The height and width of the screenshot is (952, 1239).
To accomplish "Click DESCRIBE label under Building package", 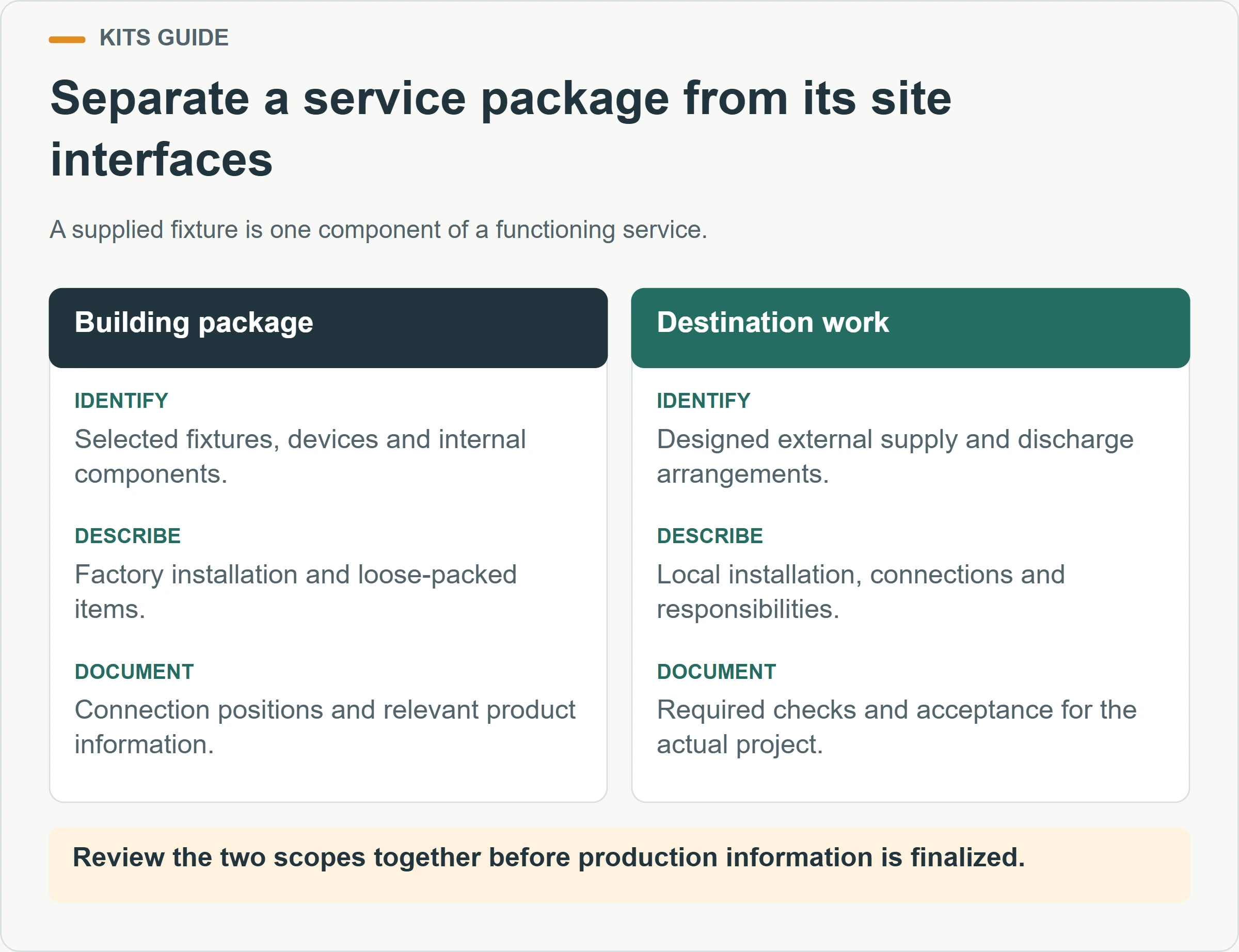I will click(x=128, y=536).
